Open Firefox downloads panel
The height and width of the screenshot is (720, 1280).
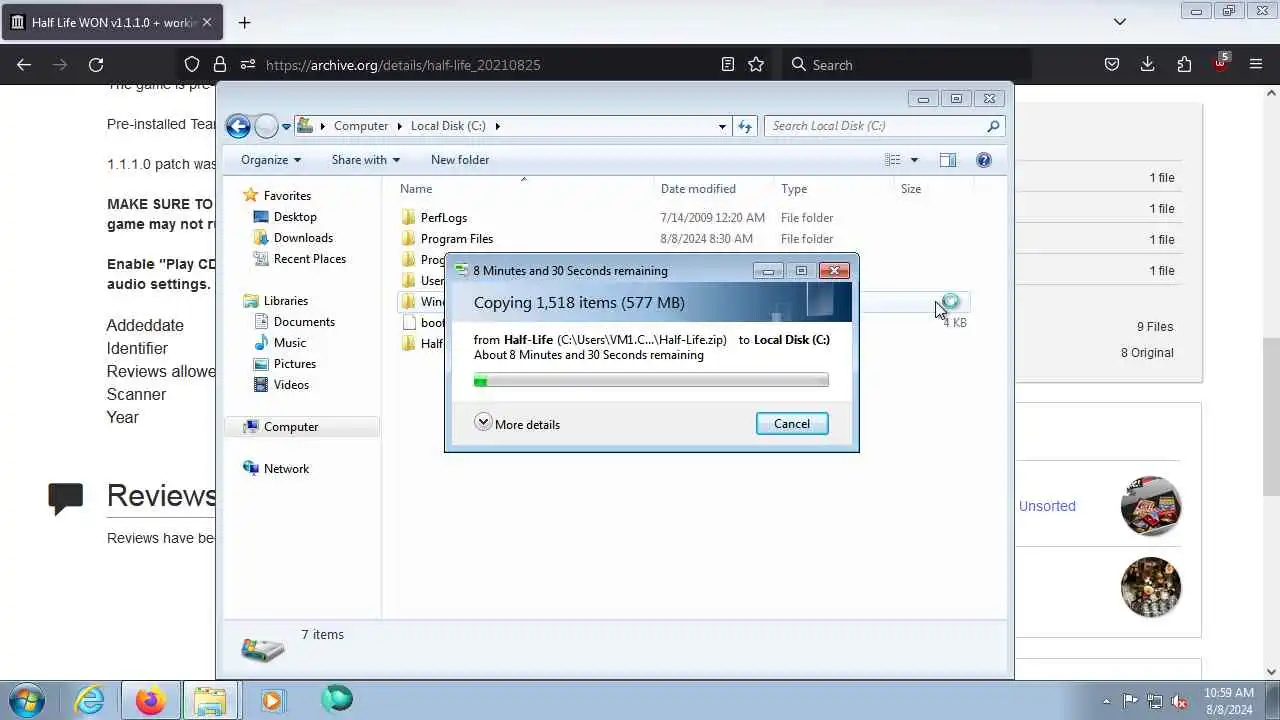tap(1148, 64)
